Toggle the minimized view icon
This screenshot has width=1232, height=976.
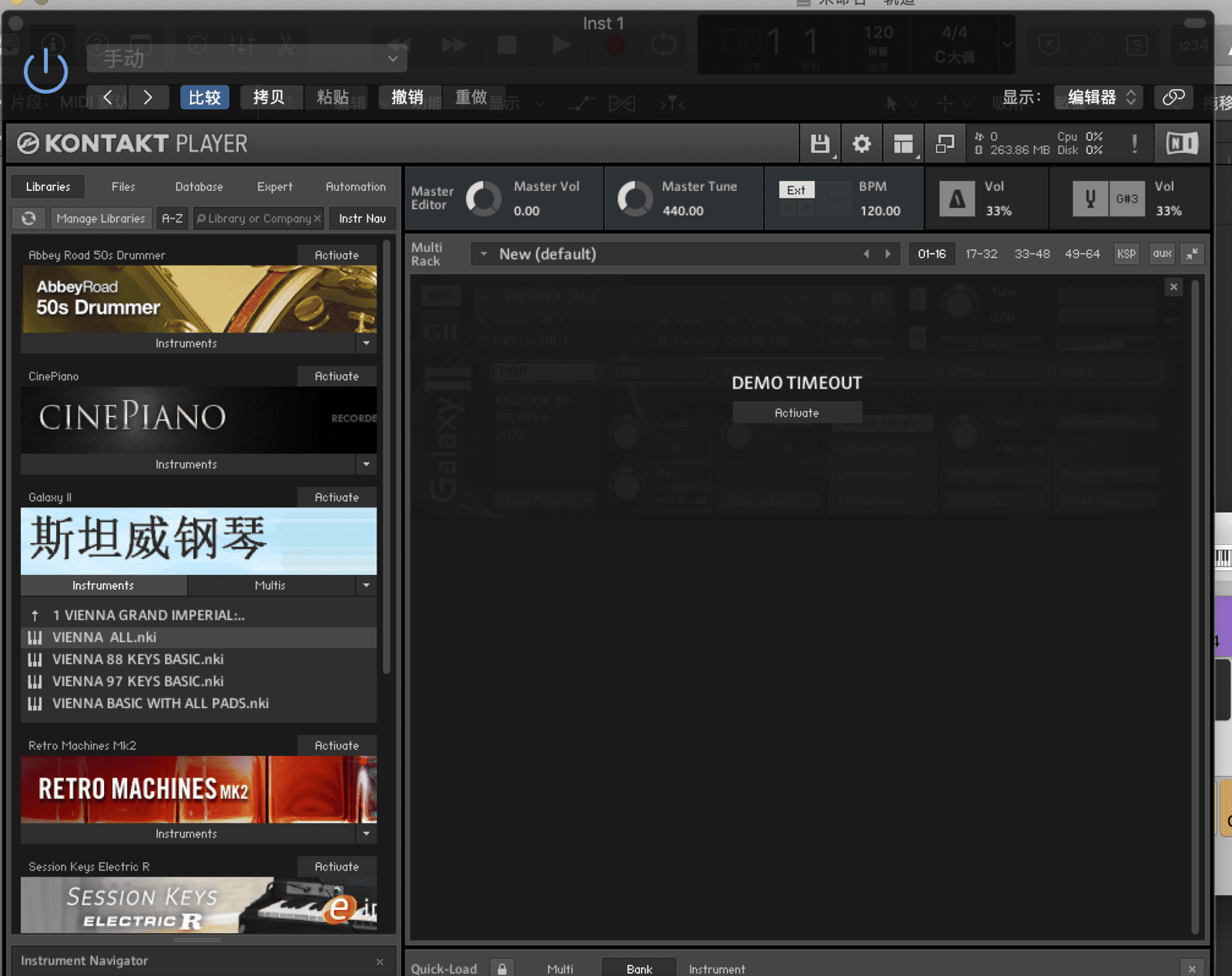(945, 144)
